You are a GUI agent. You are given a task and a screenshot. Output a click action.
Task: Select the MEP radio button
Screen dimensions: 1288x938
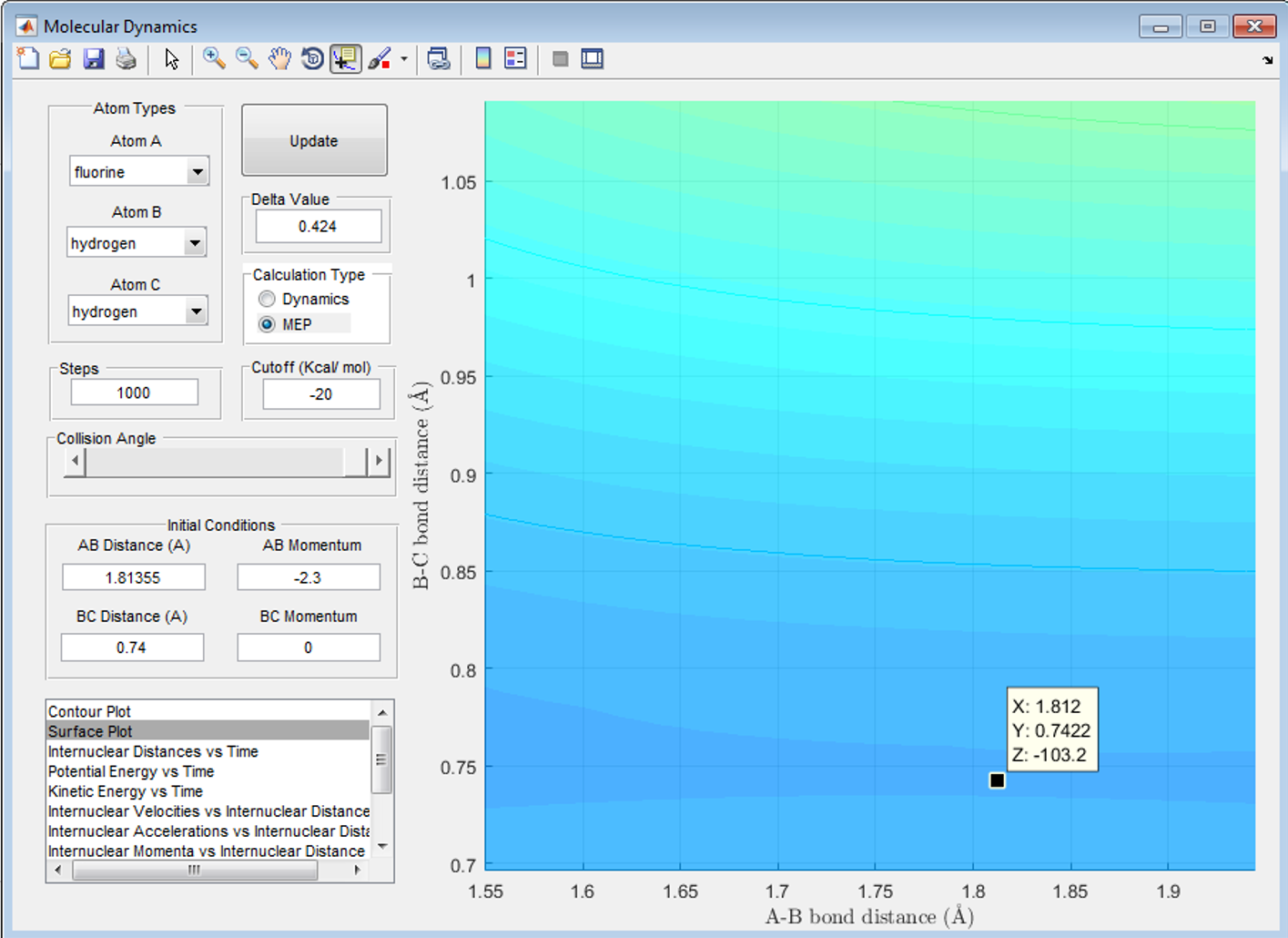[x=267, y=324]
